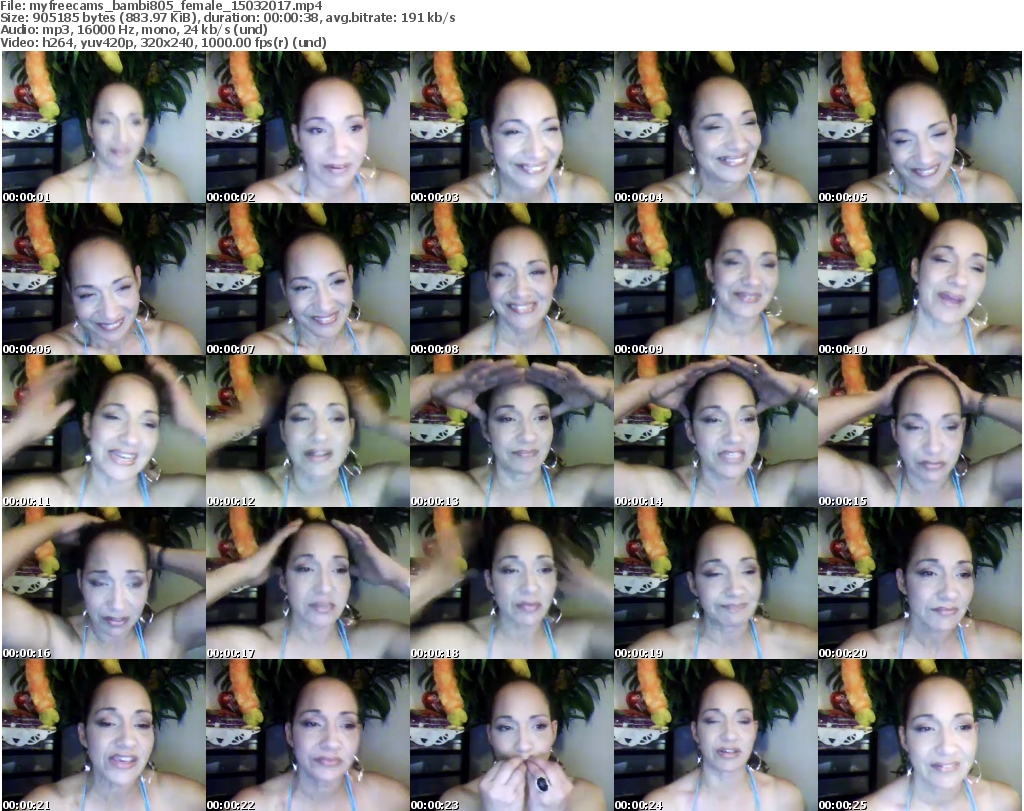Open the frame stamped 00:00:08

tap(511, 279)
